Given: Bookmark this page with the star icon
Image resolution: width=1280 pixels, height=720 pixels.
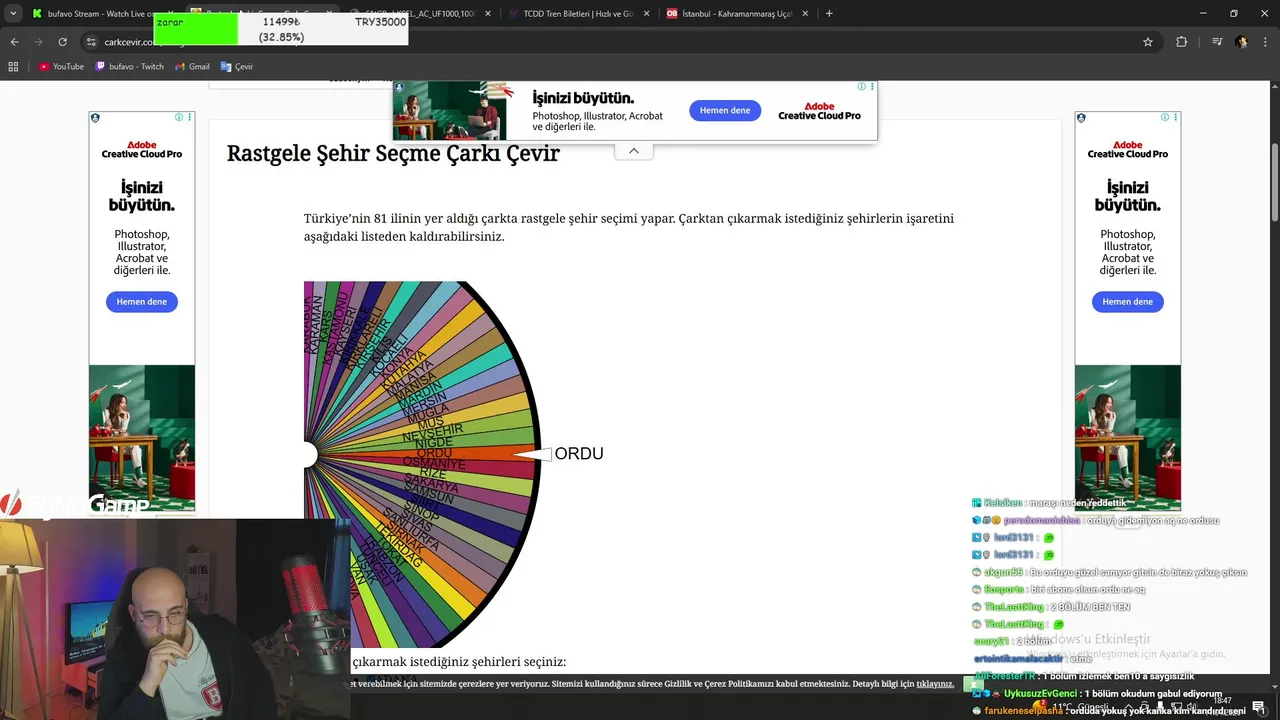Looking at the screenshot, I should (1148, 42).
